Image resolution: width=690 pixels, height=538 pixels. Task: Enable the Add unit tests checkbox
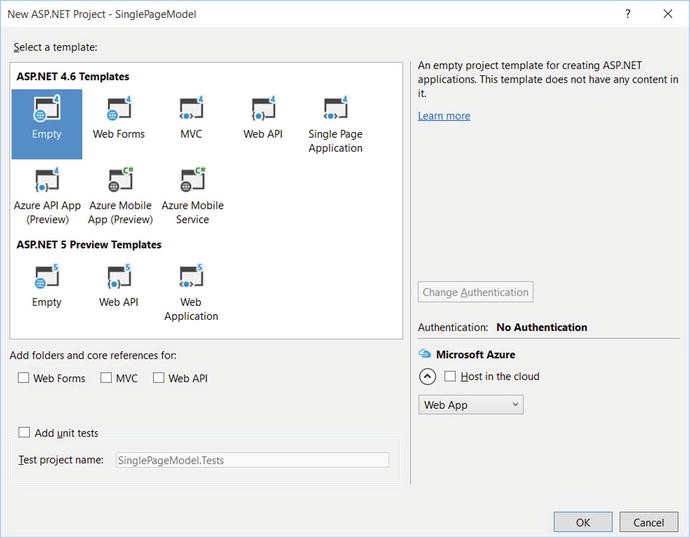pos(24,432)
